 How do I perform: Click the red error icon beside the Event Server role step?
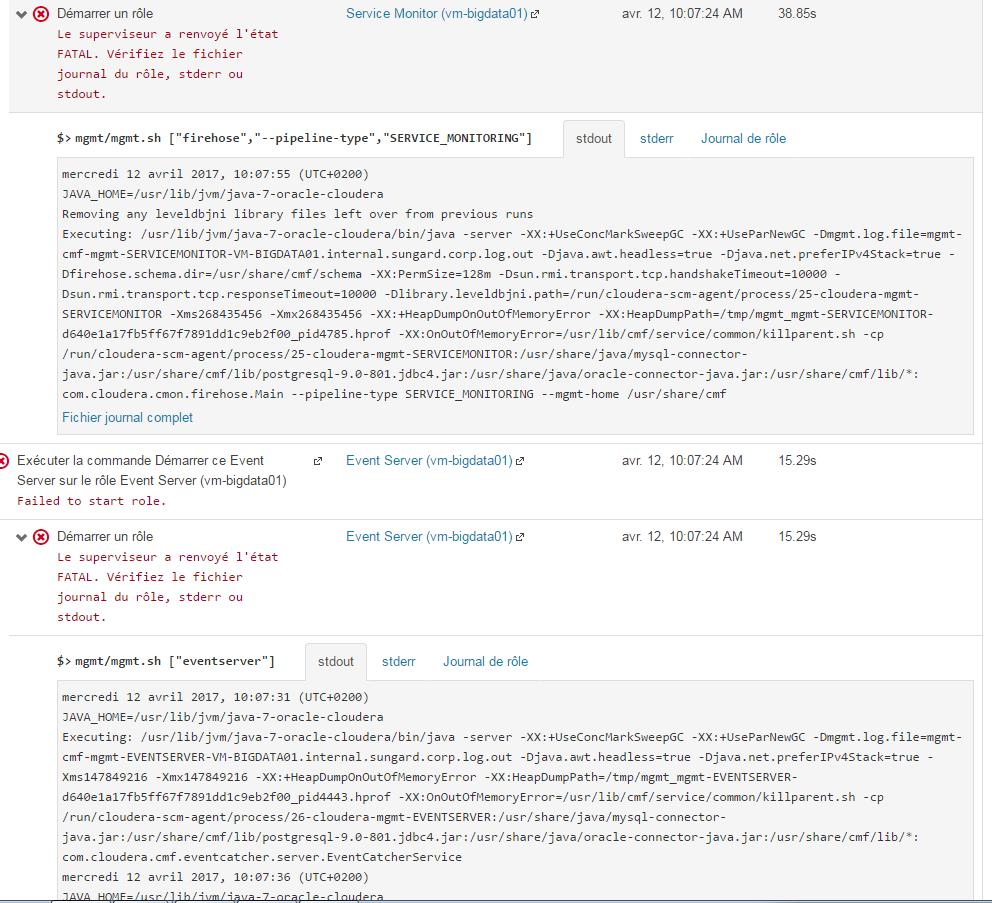point(41,537)
